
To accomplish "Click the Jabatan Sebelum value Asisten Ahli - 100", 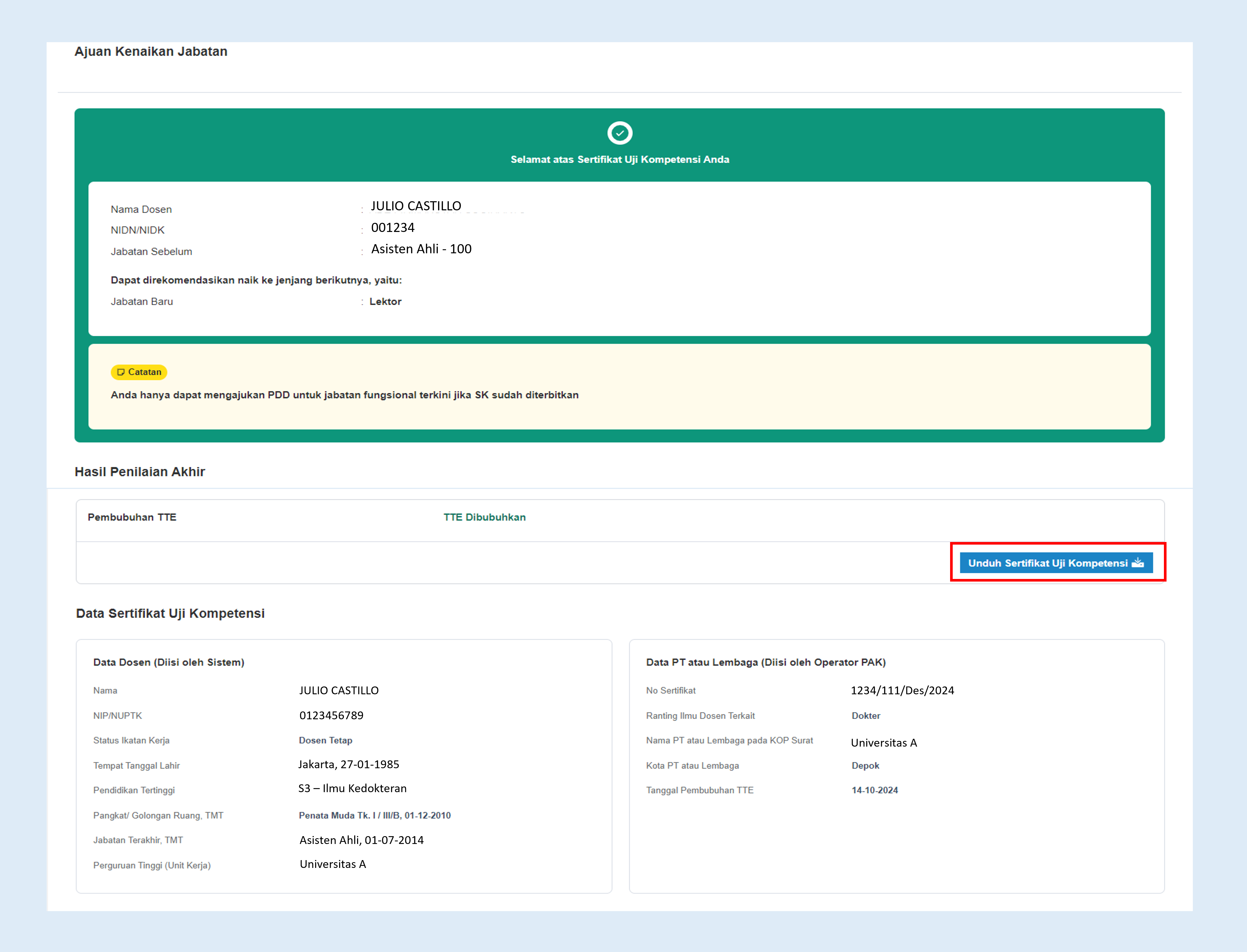I will tap(421, 249).
